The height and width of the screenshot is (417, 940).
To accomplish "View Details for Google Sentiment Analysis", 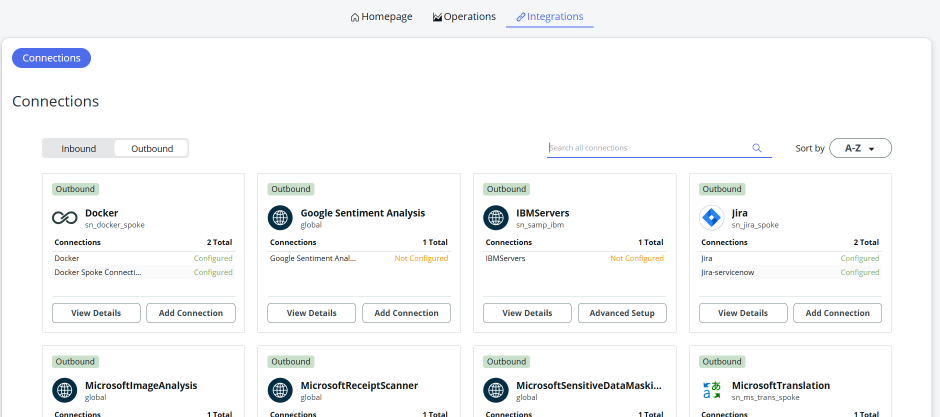I will click(x=312, y=313).
